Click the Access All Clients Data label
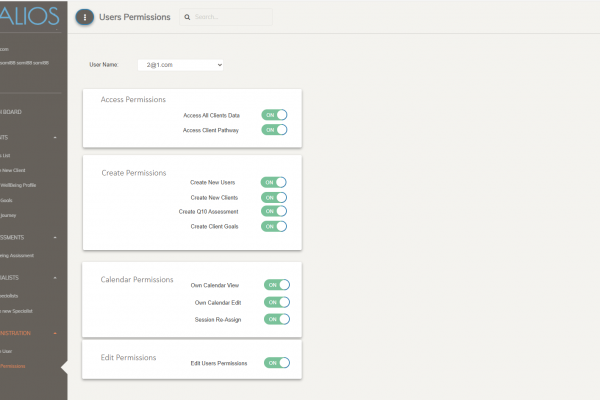 [212, 116]
